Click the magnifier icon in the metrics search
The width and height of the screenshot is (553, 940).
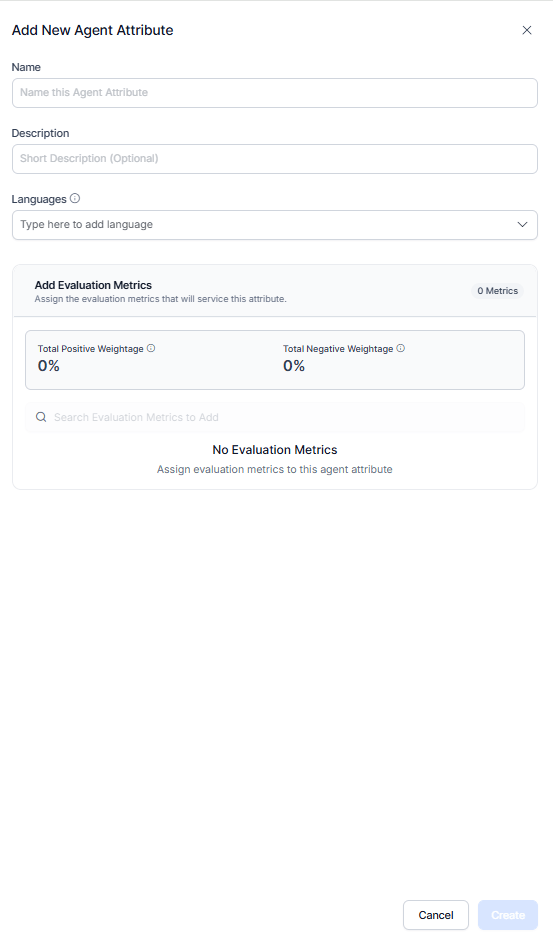(41, 417)
